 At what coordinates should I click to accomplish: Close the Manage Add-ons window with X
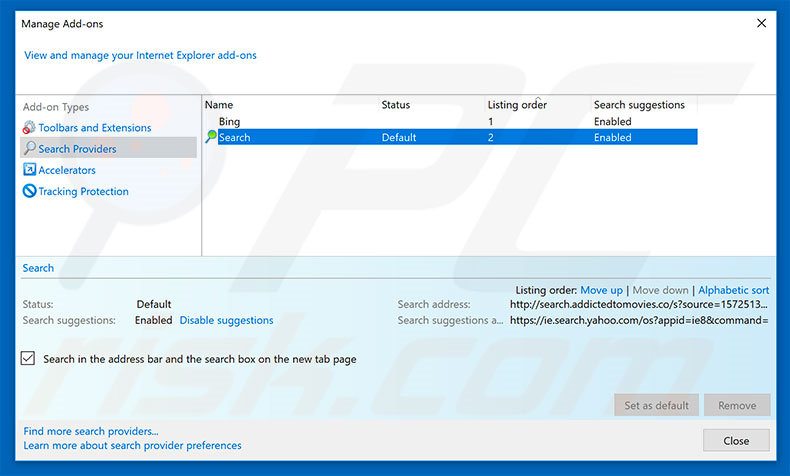tap(761, 23)
